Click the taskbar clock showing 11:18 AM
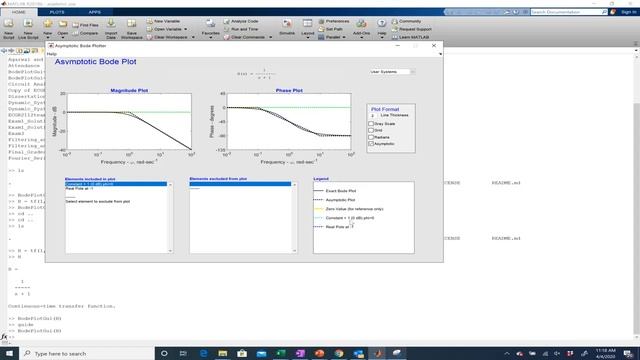The image size is (640, 360). (605, 353)
